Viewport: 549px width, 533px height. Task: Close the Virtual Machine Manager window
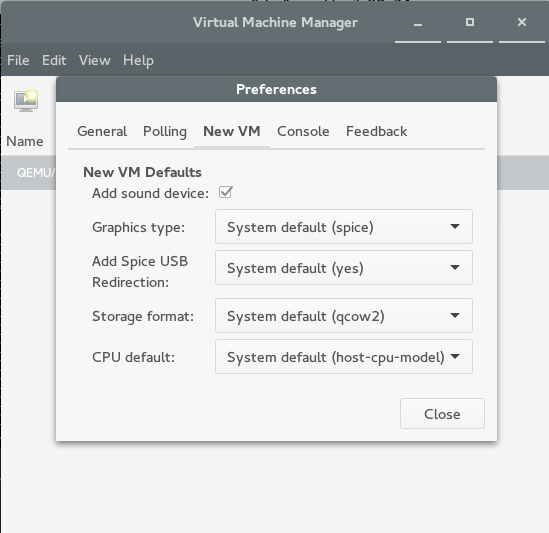(x=522, y=23)
